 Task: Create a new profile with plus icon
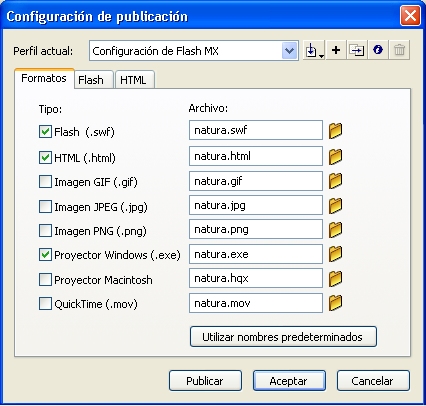(336, 51)
